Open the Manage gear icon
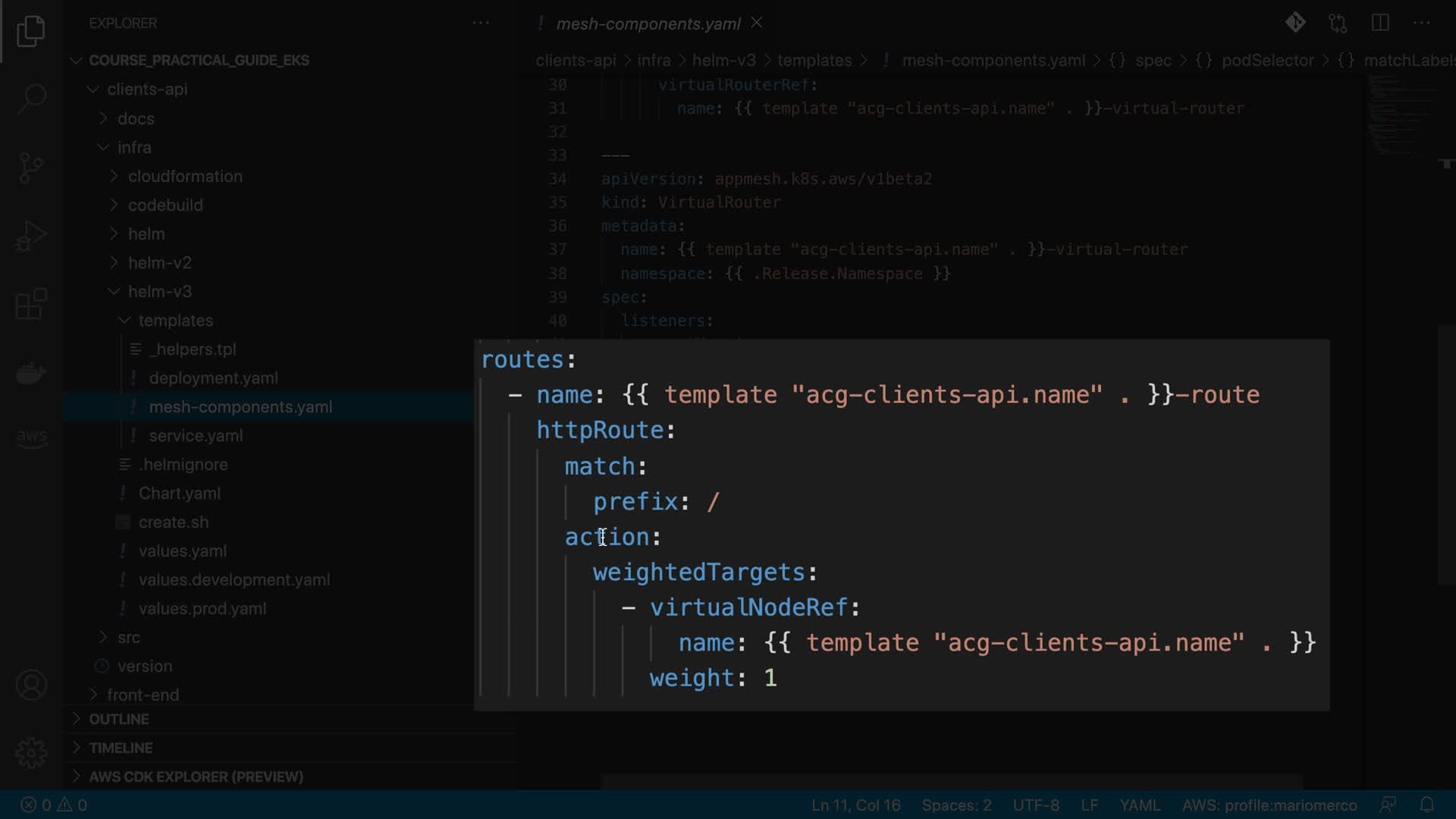This screenshot has width=1456, height=819. [x=31, y=752]
